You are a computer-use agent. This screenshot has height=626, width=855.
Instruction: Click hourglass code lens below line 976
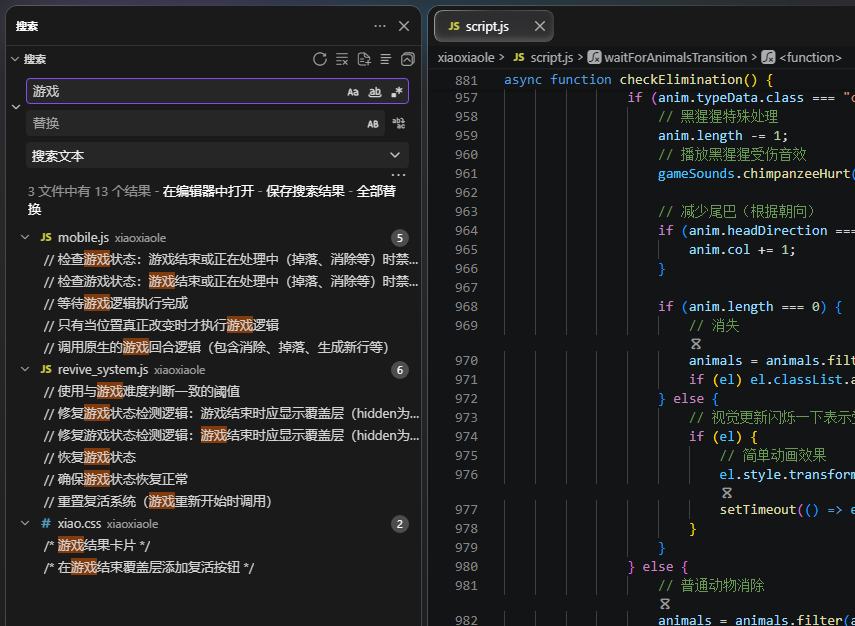[726, 492]
